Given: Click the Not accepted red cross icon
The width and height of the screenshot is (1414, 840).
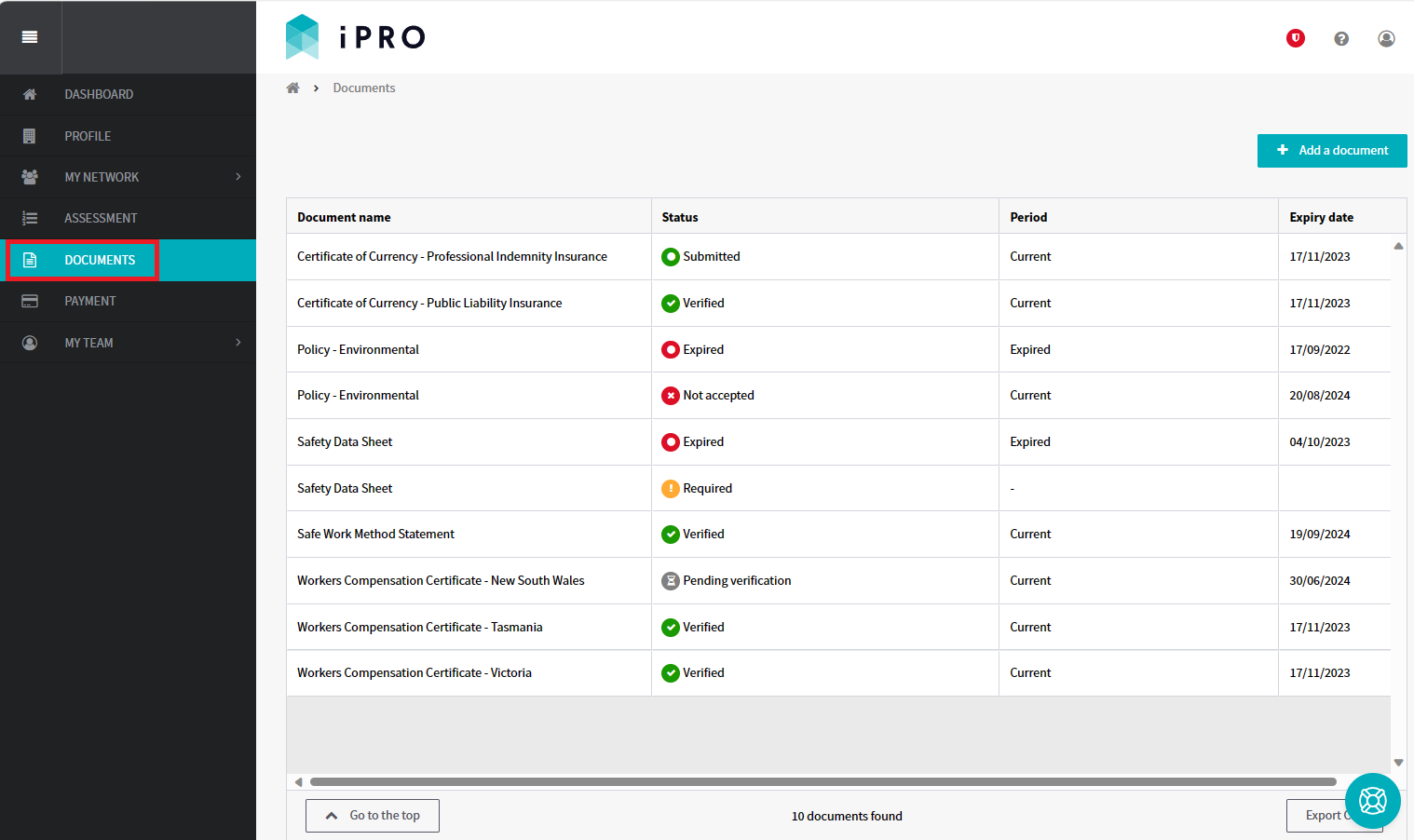Looking at the screenshot, I should 671,396.
